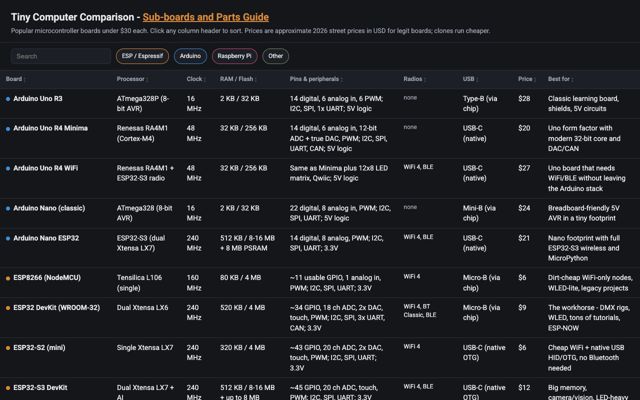Click the Tensilica L106 (single) processor cell

(139, 283)
